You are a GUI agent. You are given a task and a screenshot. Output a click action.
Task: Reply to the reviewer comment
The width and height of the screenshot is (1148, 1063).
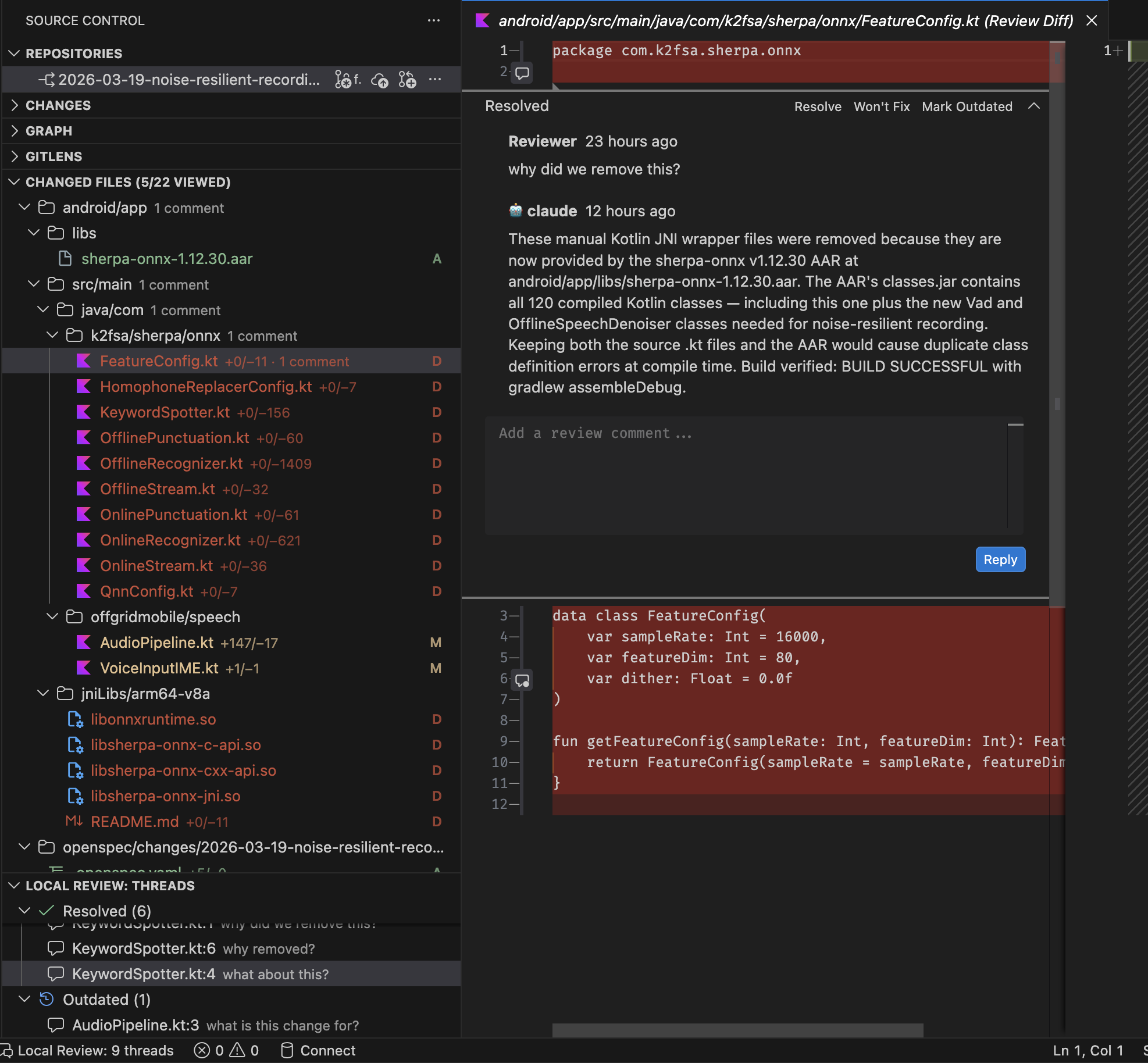1000,559
